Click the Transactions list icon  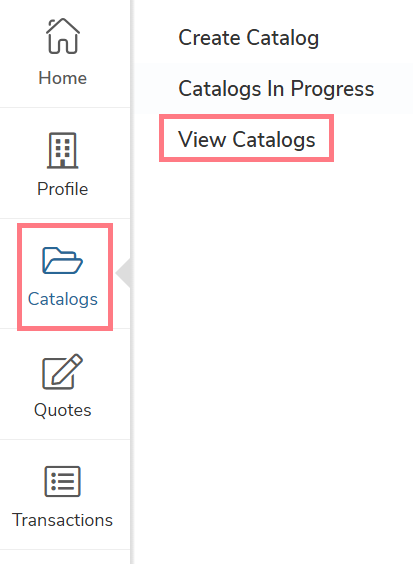click(x=63, y=481)
